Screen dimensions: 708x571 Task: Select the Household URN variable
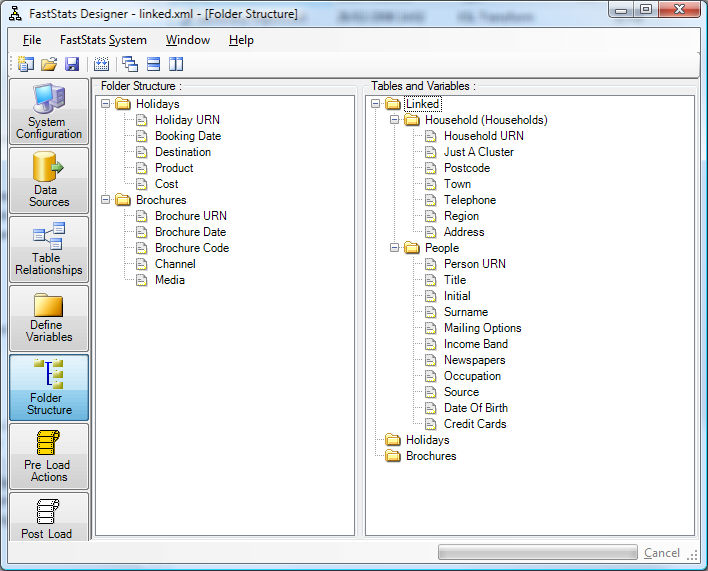point(484,136)
